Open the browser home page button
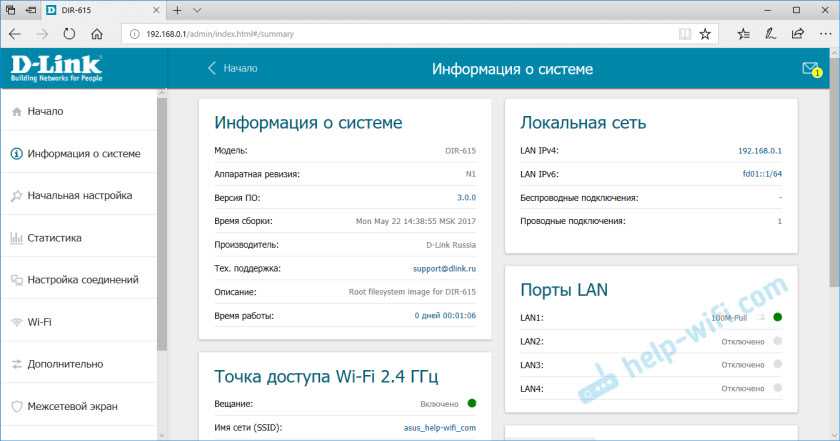This screenshot has height=441, width=840. (97, 33)
